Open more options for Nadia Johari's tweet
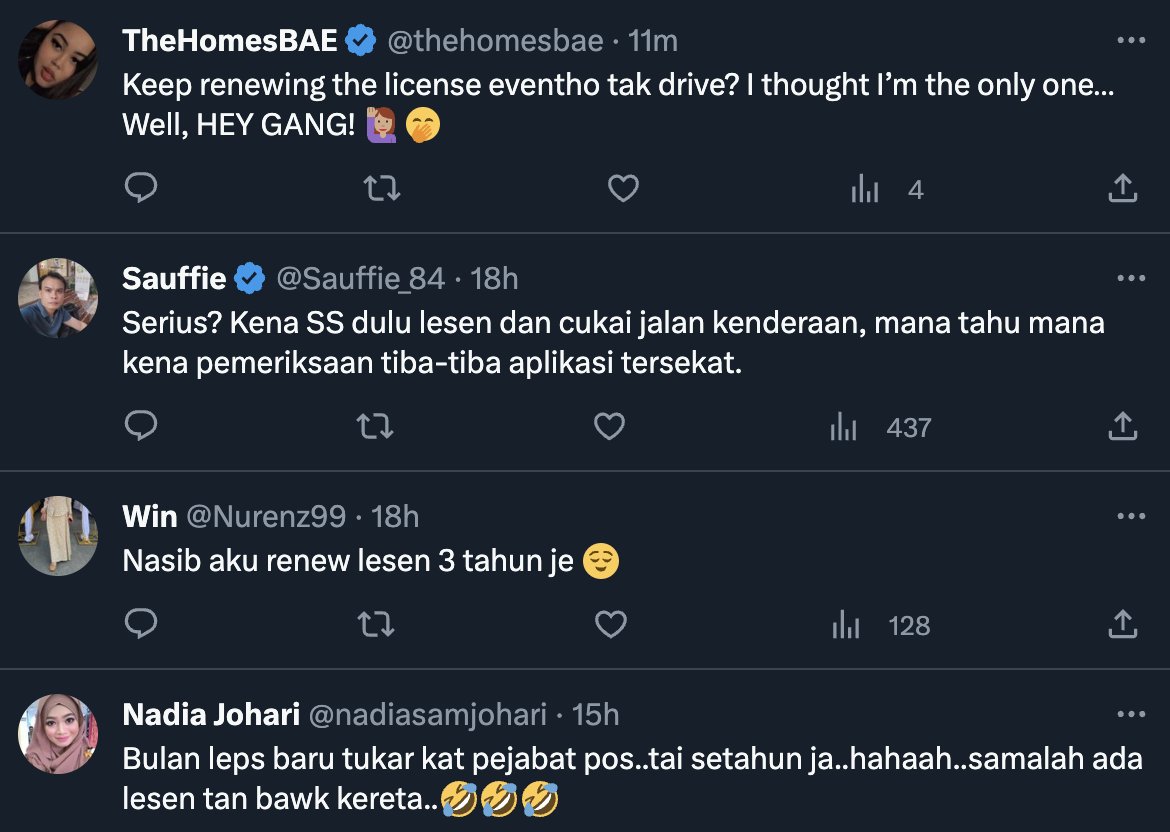 (1130, 714)
